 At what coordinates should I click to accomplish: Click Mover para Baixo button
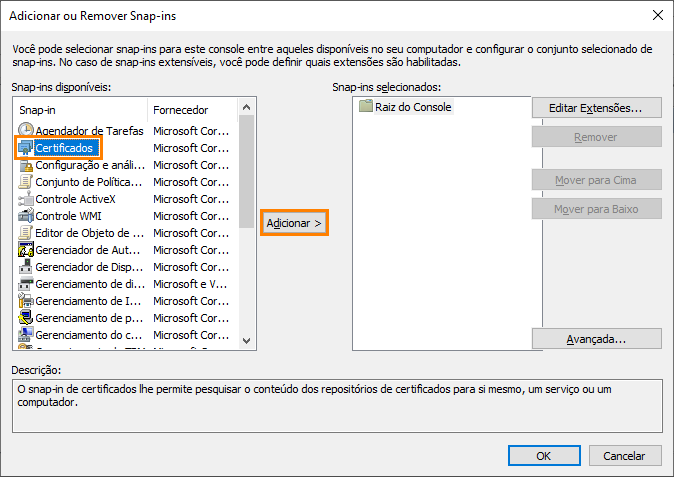click(x=596, y=209)
